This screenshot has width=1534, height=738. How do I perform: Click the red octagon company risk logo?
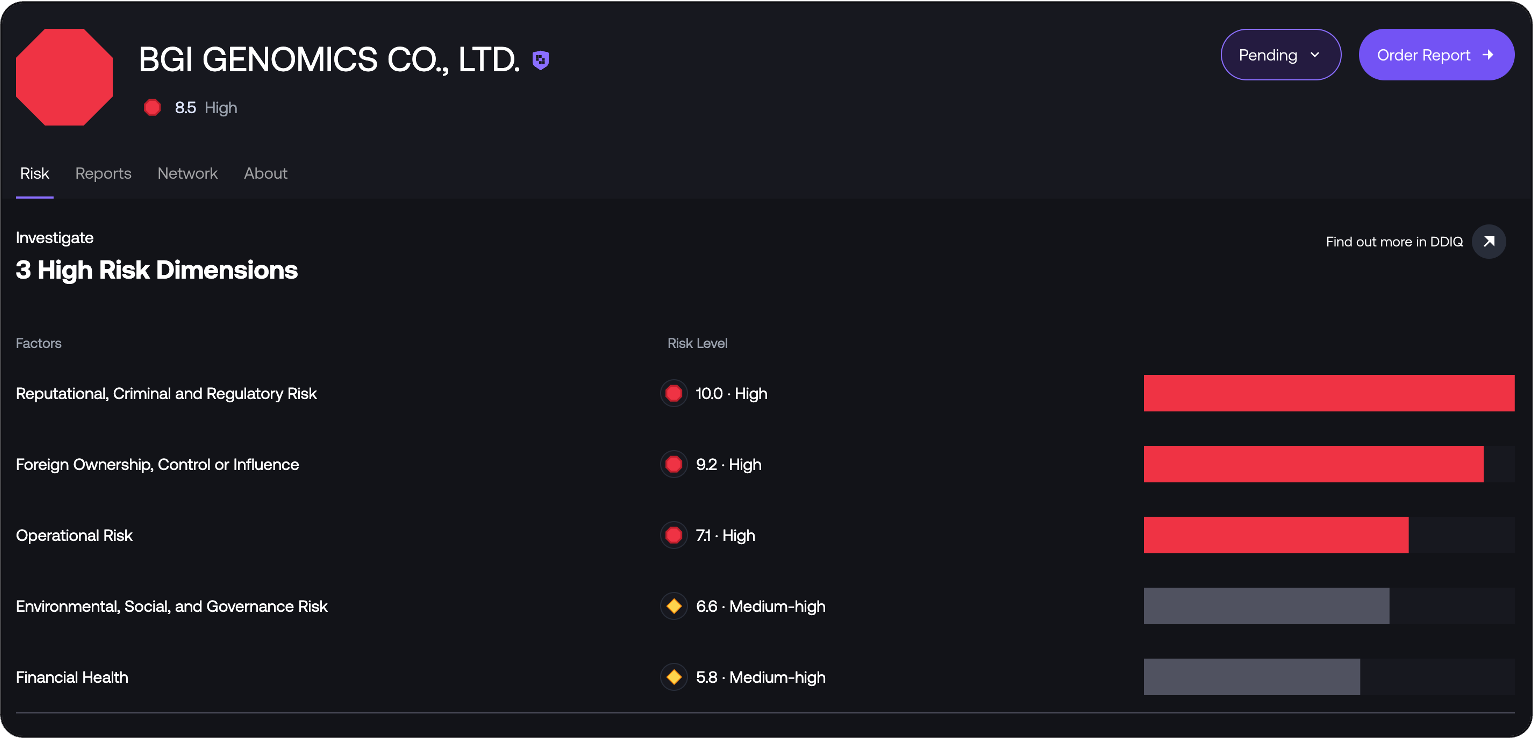tap(65, 77)
